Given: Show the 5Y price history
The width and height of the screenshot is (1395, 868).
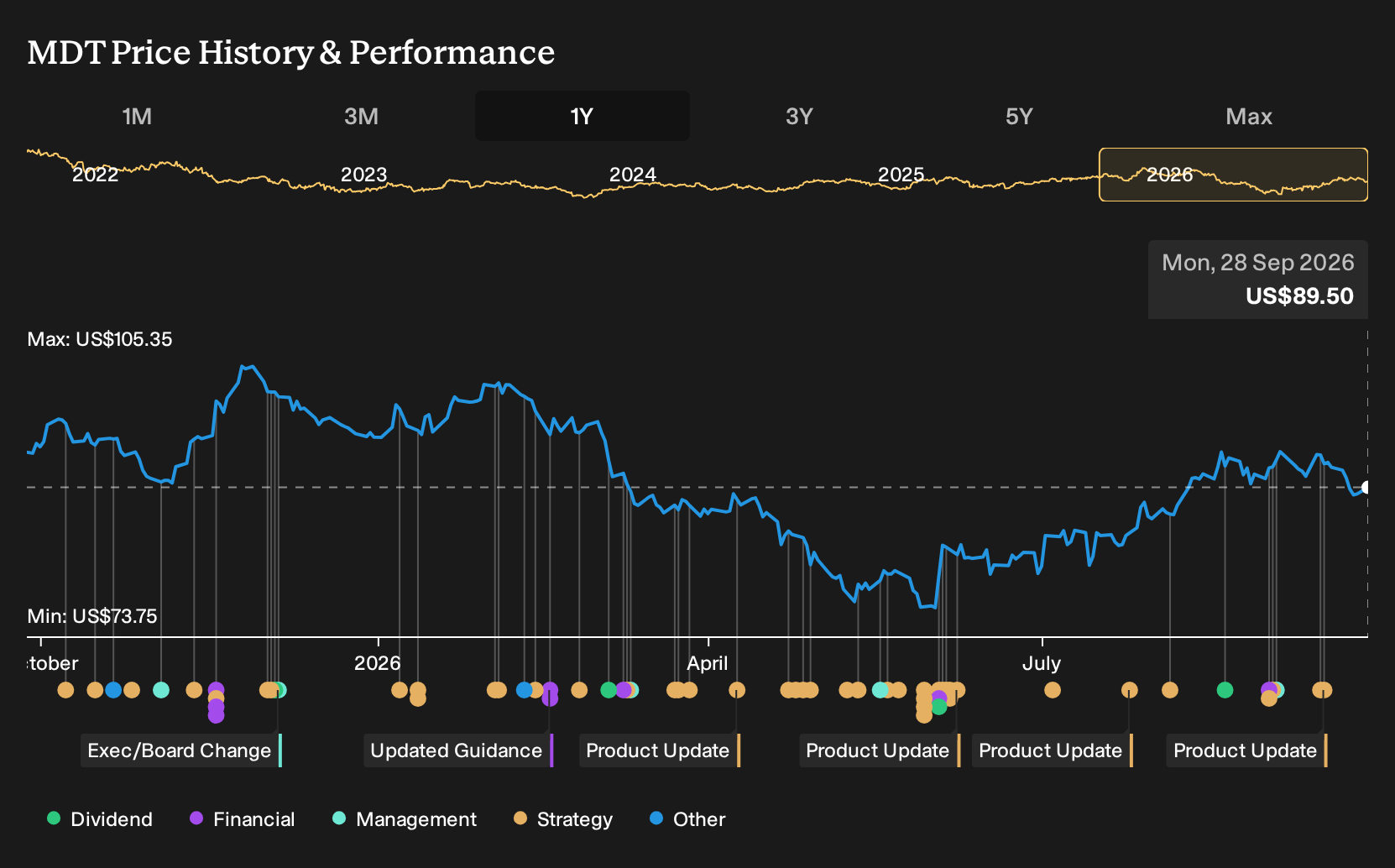Looking at the screenshot, I should [x=1019, y=116].
